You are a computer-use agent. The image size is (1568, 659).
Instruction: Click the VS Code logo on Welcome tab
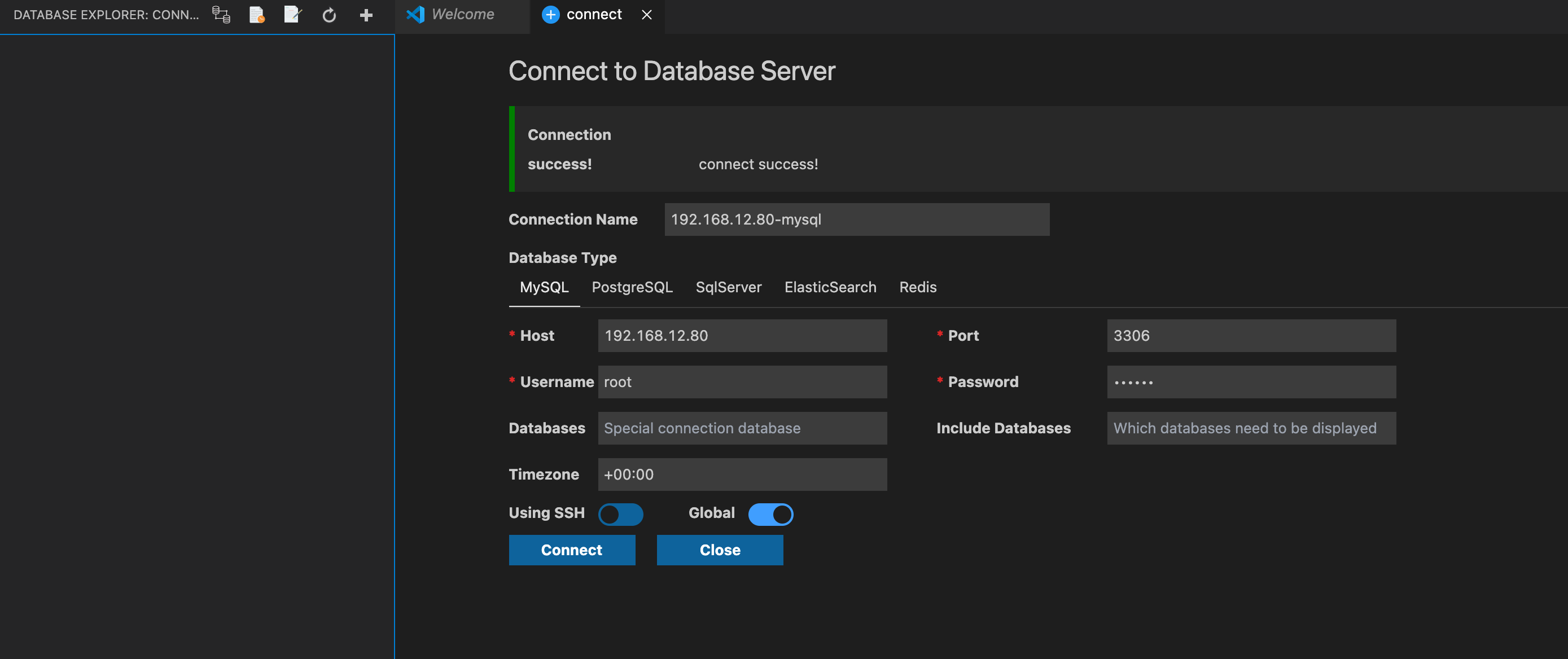coord(415,14)
